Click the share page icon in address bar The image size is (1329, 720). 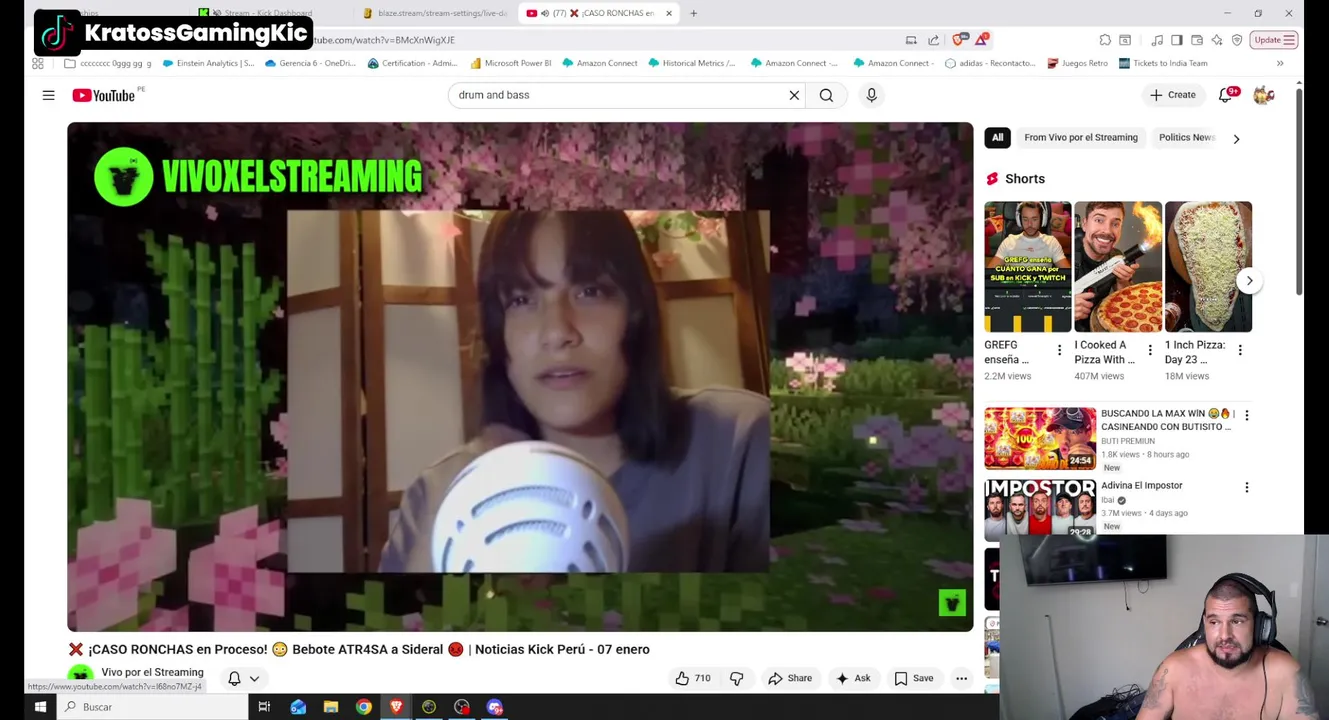[933, 40]
